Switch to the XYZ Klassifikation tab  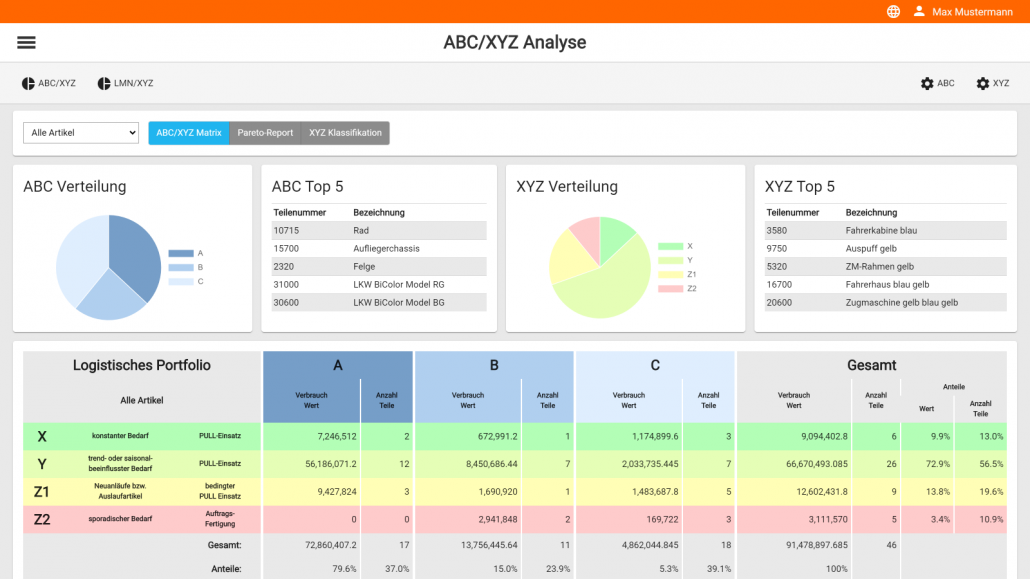(345, 133)
